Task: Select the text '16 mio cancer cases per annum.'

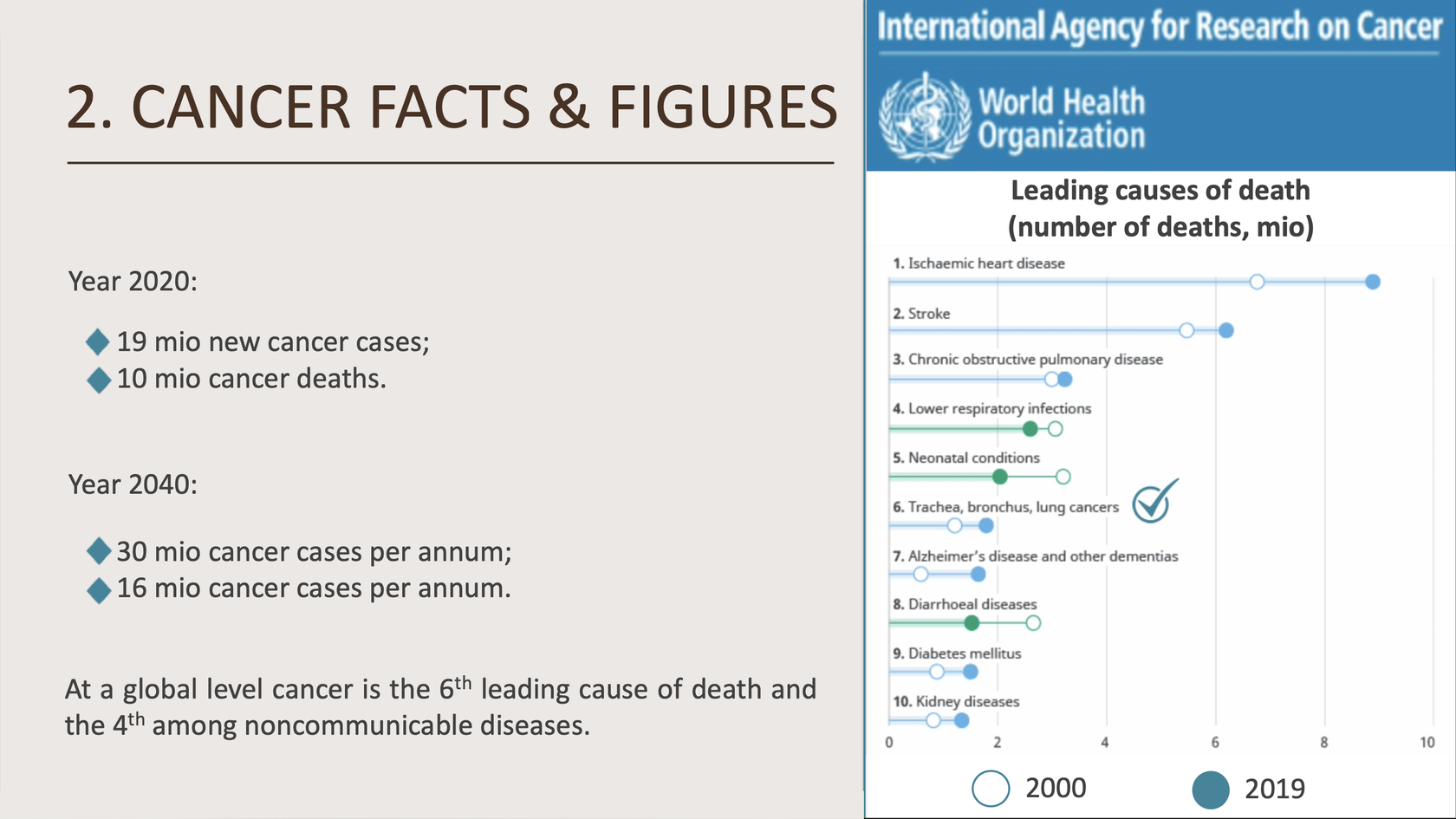Action: 314,588
